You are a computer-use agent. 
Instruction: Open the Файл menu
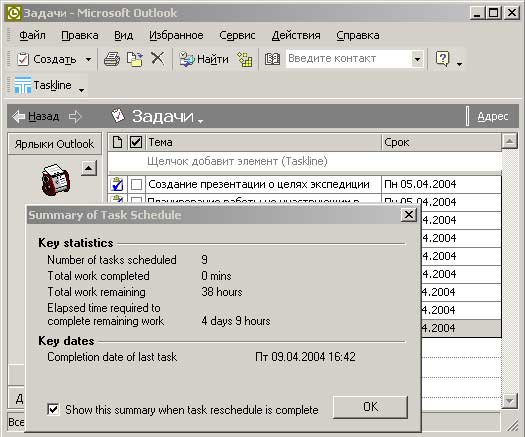pos(32,35)
